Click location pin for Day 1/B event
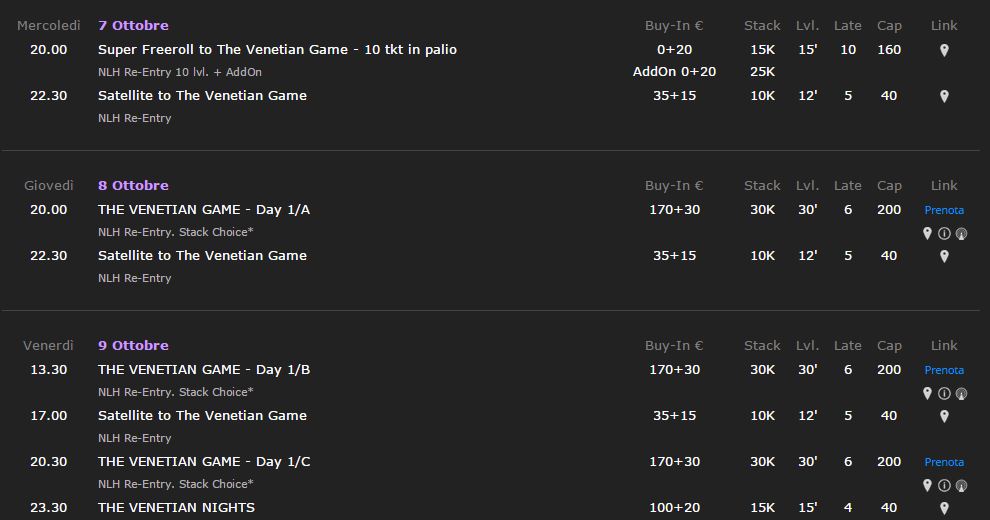This screenshot has height=520, width=990. 927,394
